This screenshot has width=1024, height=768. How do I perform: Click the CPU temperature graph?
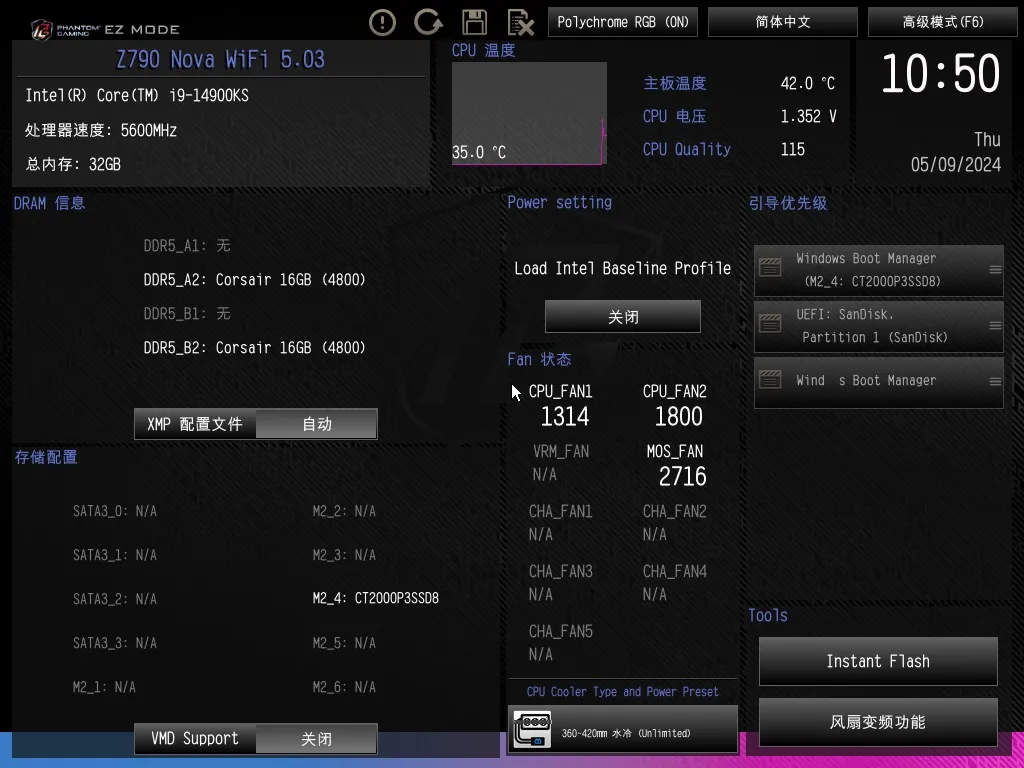pyautogui.click(x=529, y=114)
